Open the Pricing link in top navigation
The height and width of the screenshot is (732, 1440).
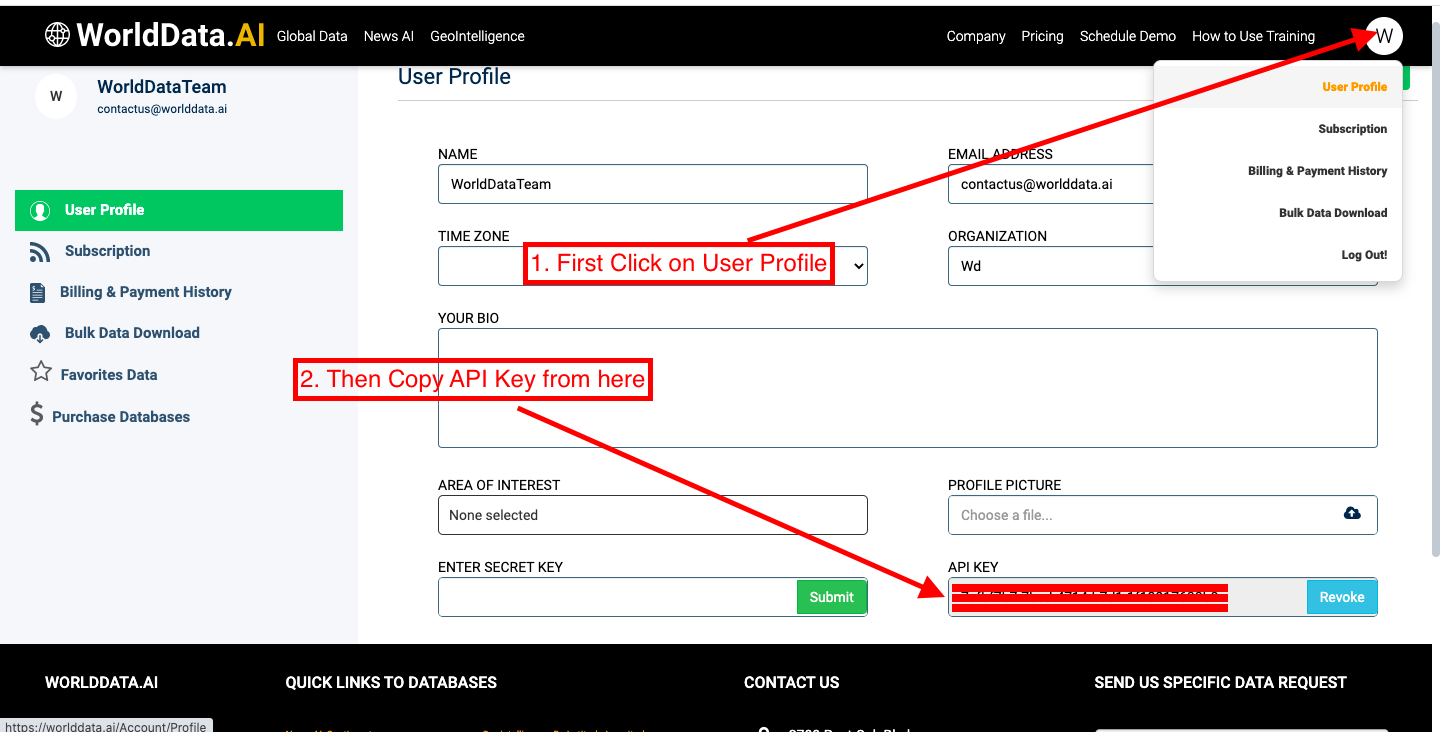pos(1042,36)
